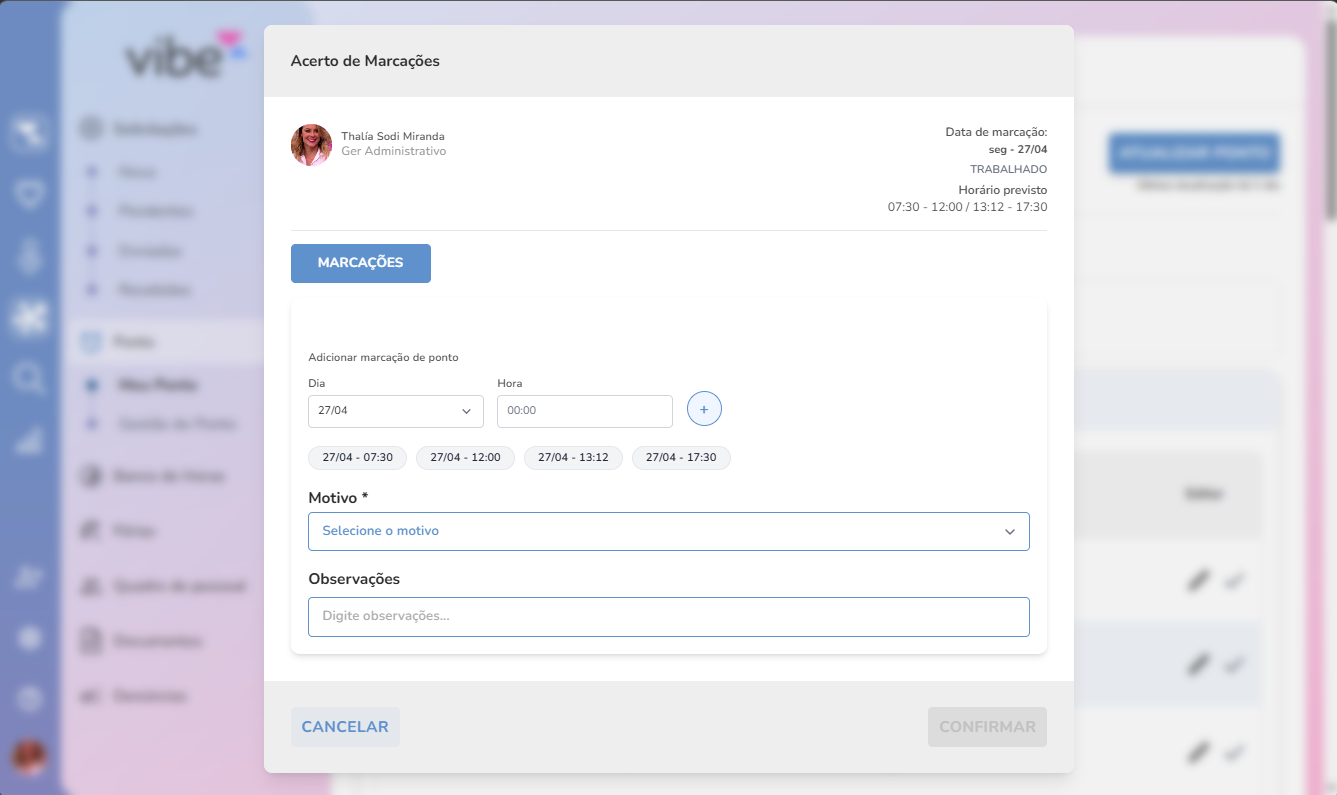Select the 27/04 - 13:12 marcação chip
The width and height of the screenshot is (1337, 795).
pos(573,458)
